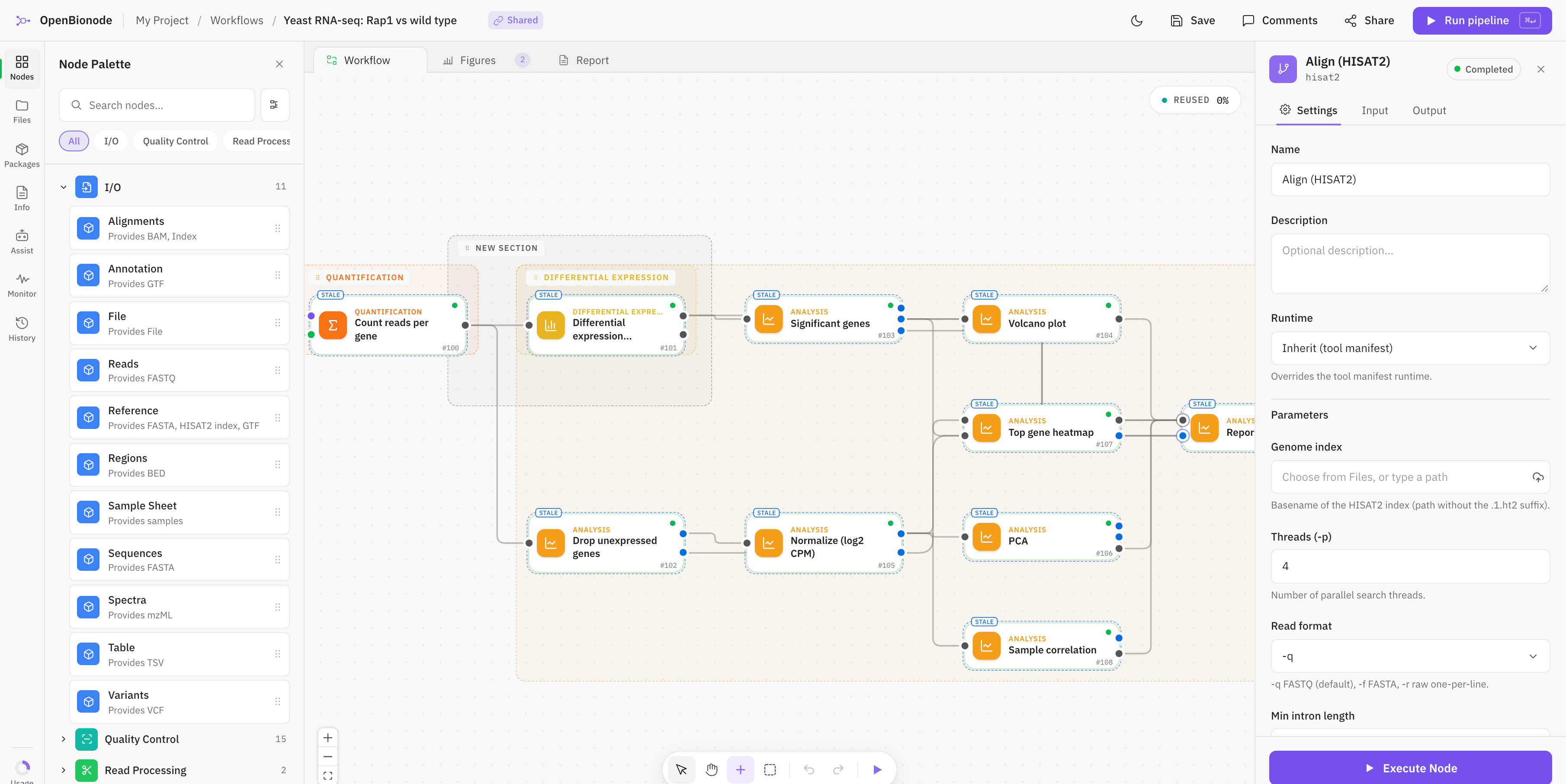1566x784 pixels.
Task: Close the Node Palette panel
Action: click(x=279, y=64)
